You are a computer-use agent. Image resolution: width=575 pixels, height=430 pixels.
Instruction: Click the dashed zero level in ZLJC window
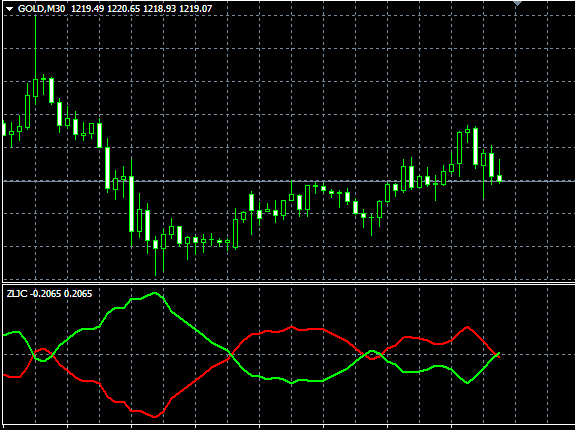288,354
